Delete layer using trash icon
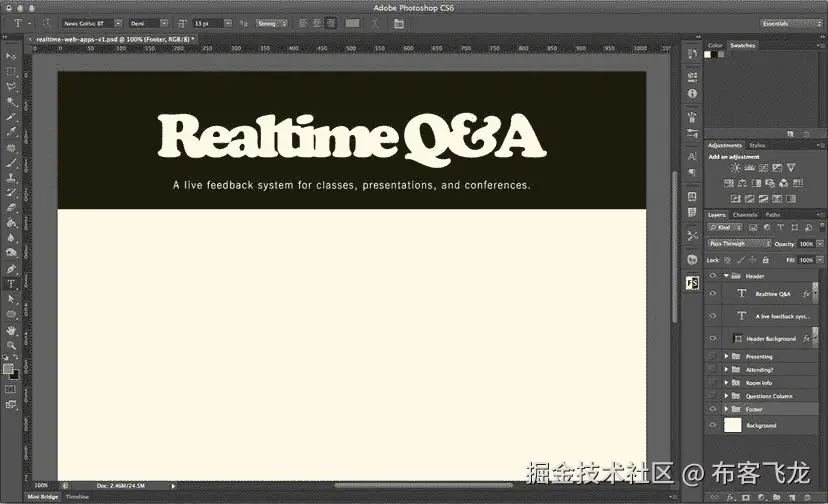This screenshot has width=828, height=504. pos(807,497)
